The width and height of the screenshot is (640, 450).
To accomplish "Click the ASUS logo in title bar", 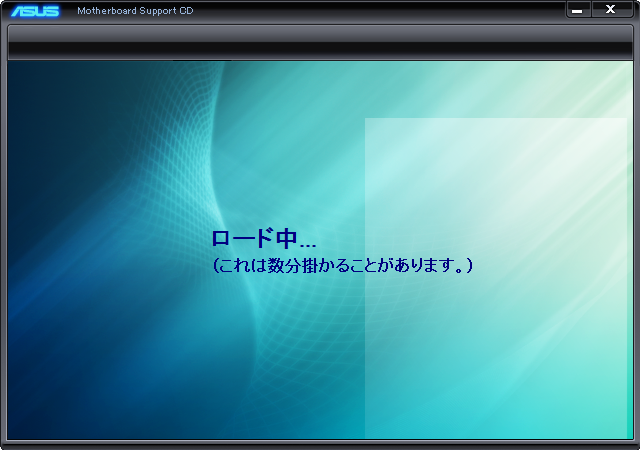I will coord(35,11).
